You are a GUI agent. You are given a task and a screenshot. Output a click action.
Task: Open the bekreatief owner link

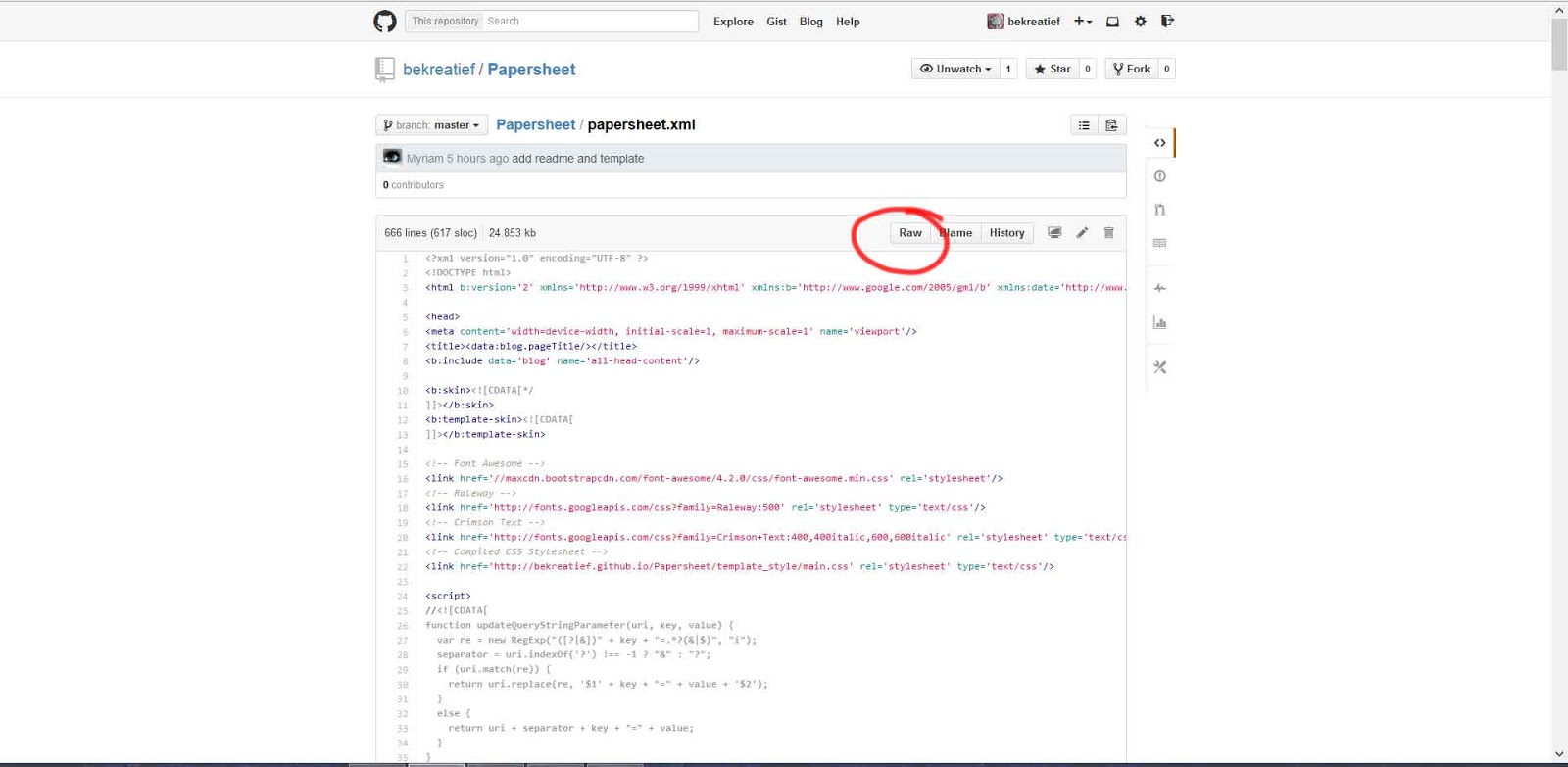(x=439, y=70)
